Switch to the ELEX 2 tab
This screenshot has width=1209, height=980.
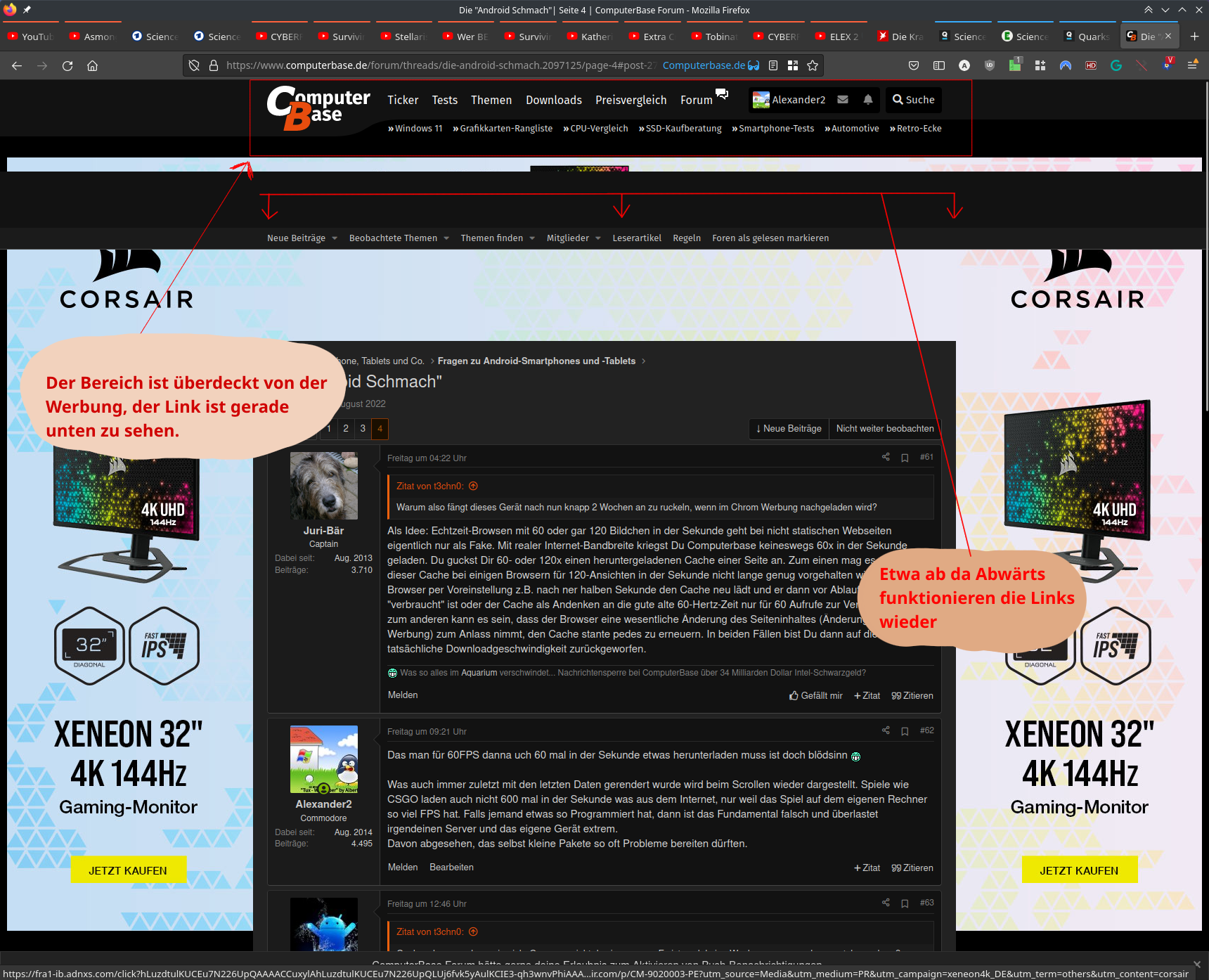(837, 37)
